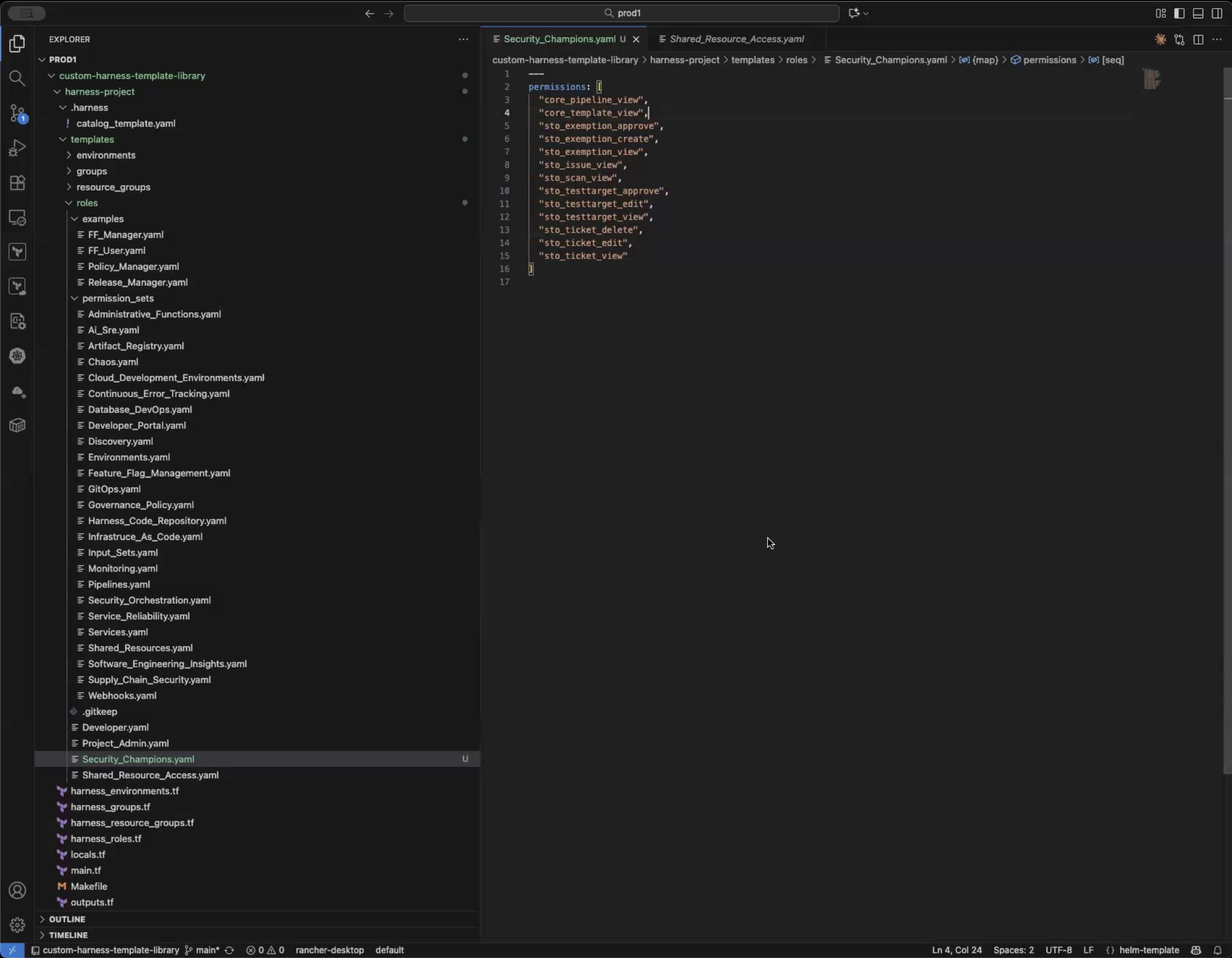Image resolution: width=1232 pixels, height=958 pixels.
Task: Switch to the Shared_Resource_Access.yaml tab
Action: (736, 39)
